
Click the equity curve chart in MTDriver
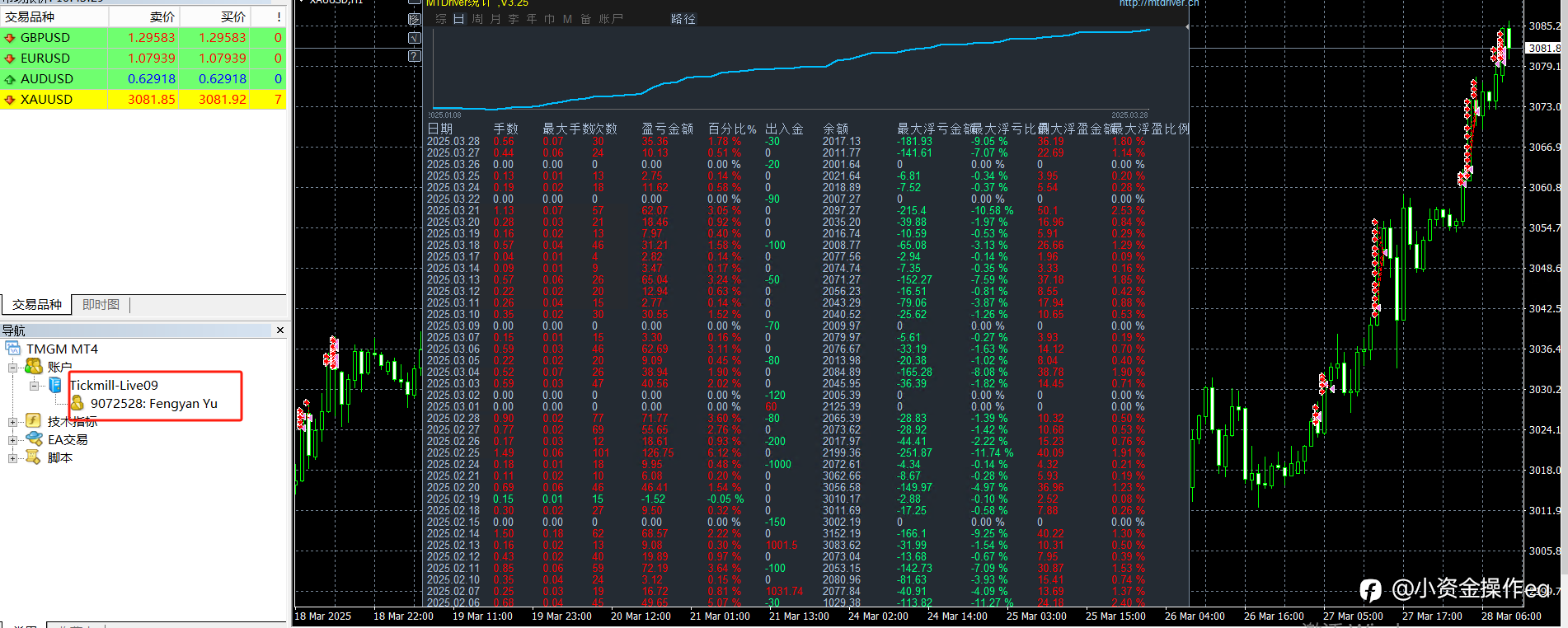click(x=791, y=71)
